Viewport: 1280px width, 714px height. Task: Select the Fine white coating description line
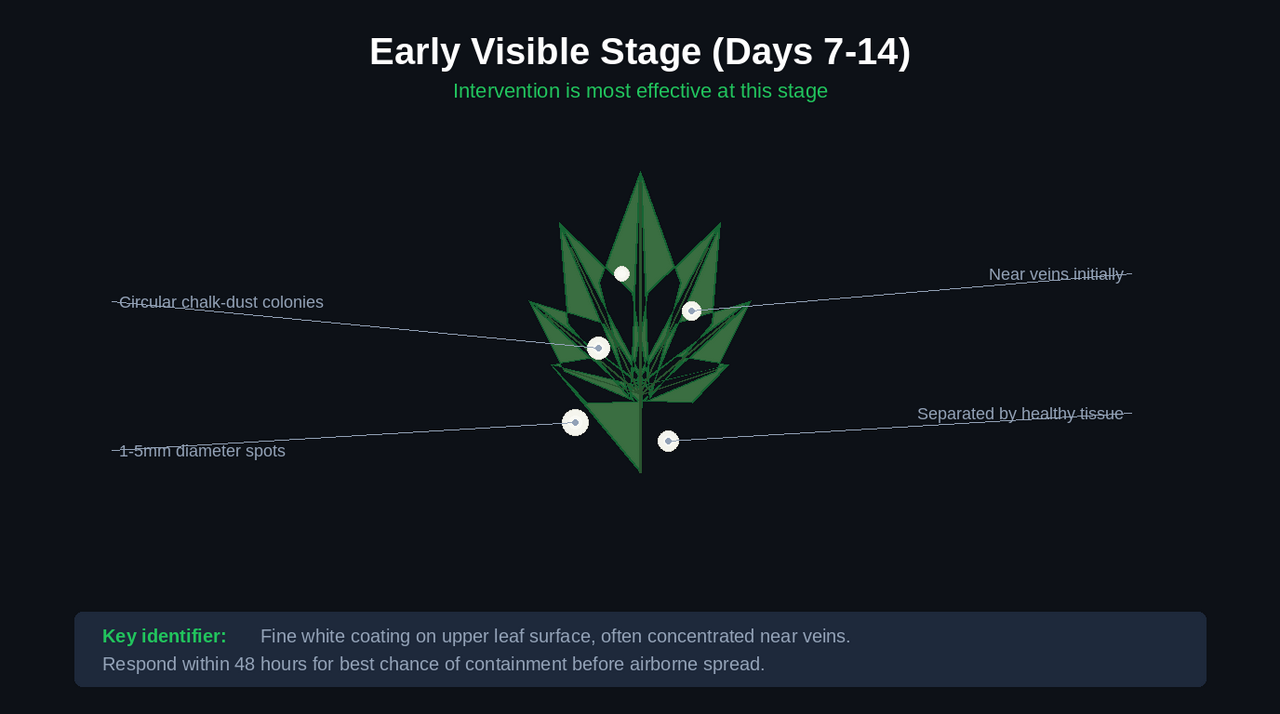pyautogui.click(x=555, y=636)
